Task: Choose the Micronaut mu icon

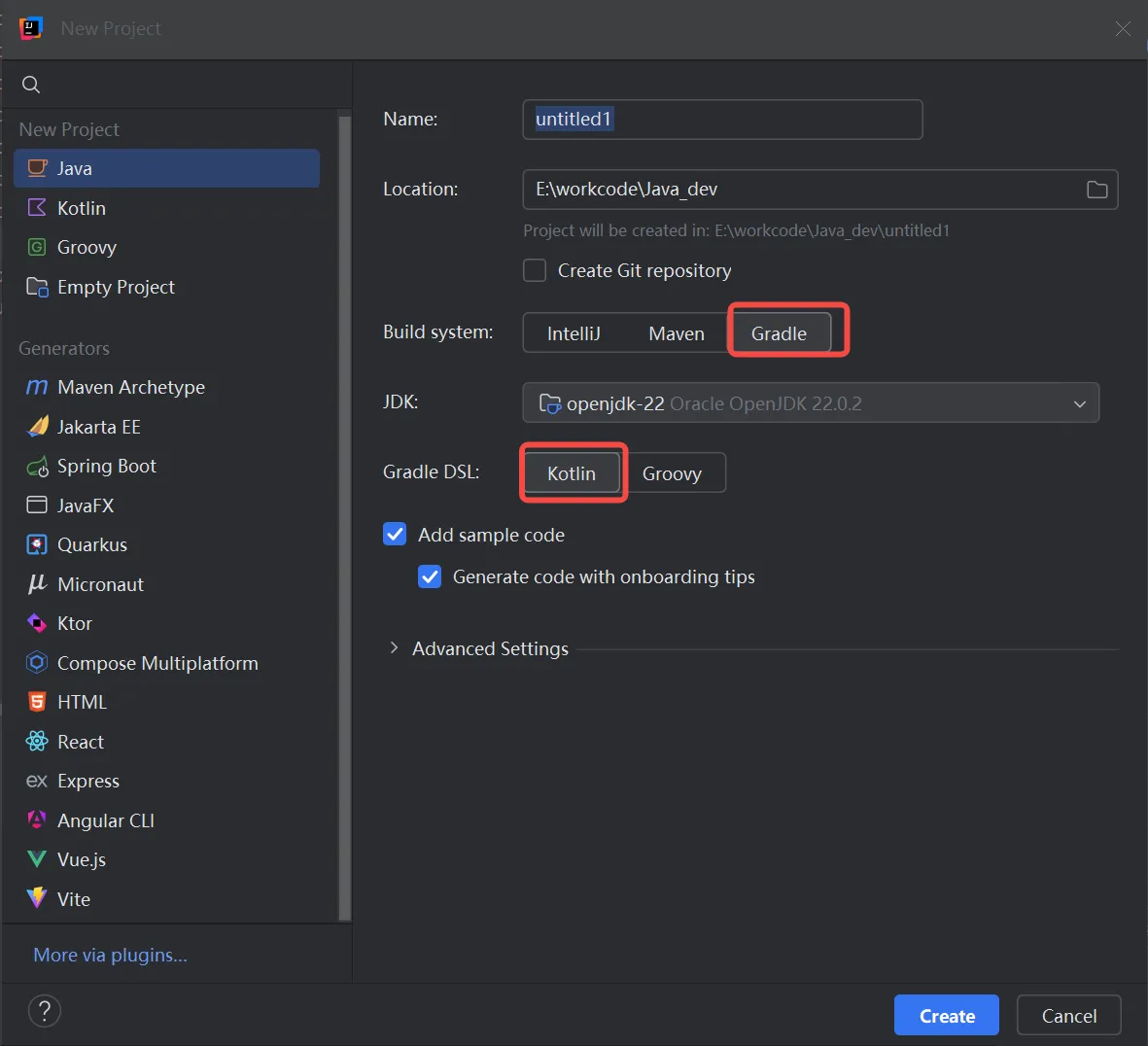Action: (37, 584)
